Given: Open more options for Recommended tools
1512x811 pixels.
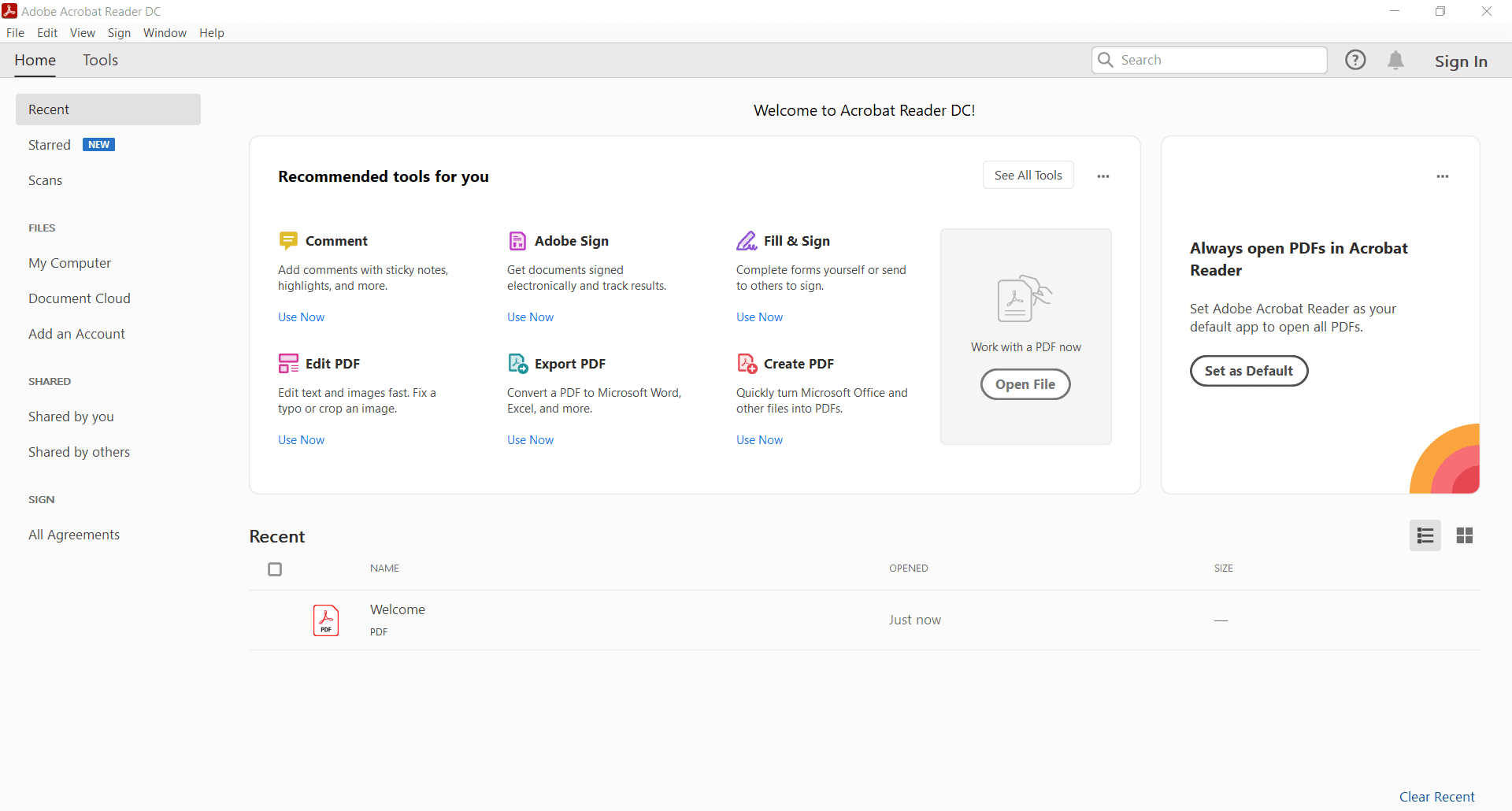Looking at the screenshot, I should (x=1103, y=176).
